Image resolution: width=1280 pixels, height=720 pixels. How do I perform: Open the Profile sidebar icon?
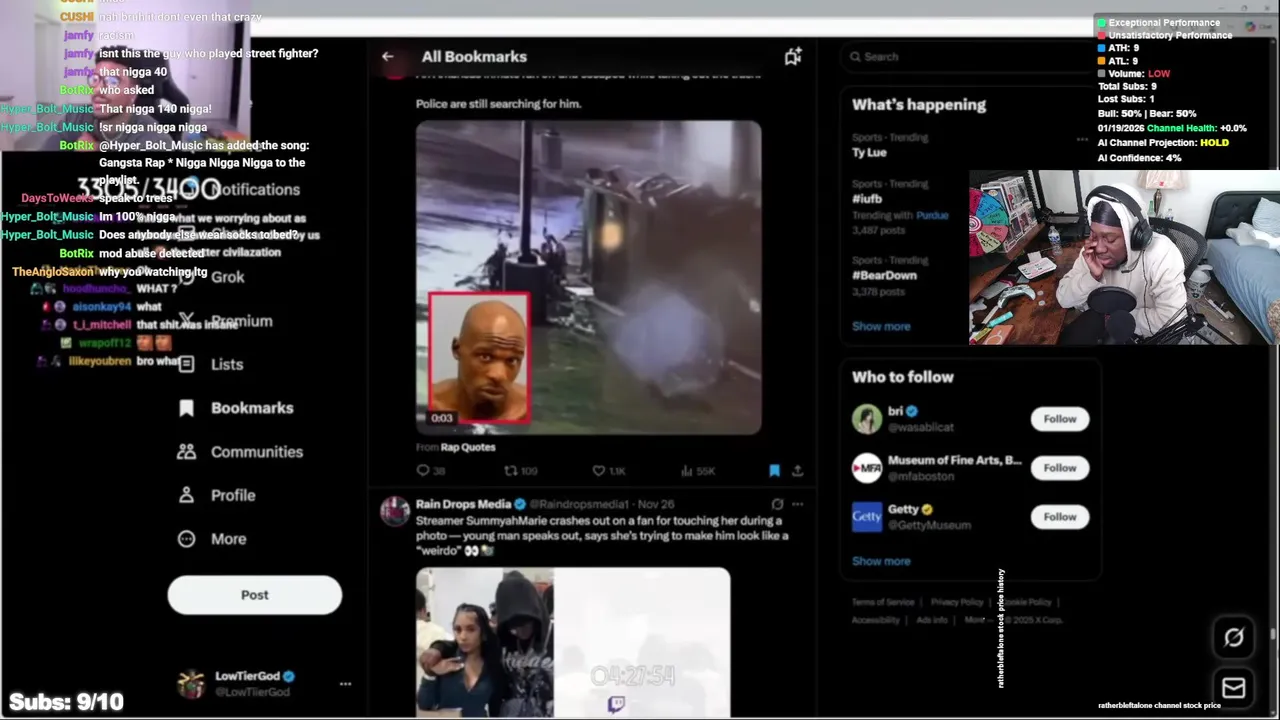click(186, 495)
